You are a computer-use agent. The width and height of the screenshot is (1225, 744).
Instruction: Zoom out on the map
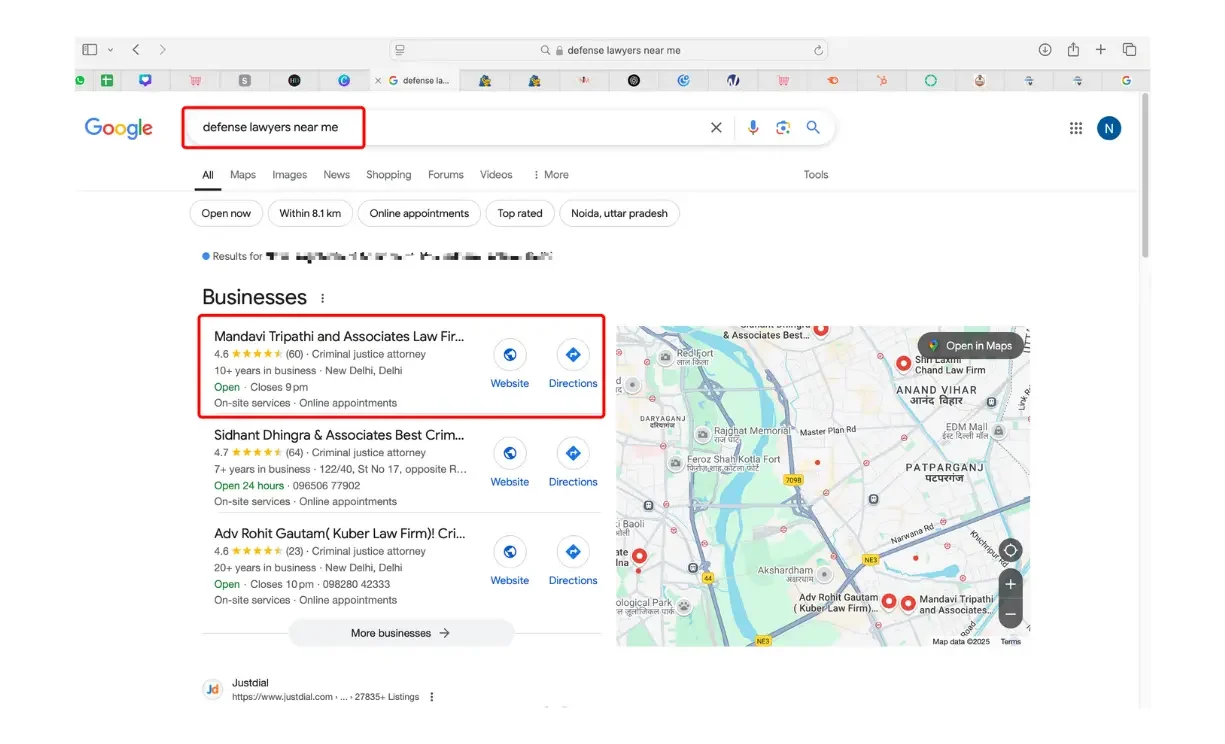pos(1011,613)
